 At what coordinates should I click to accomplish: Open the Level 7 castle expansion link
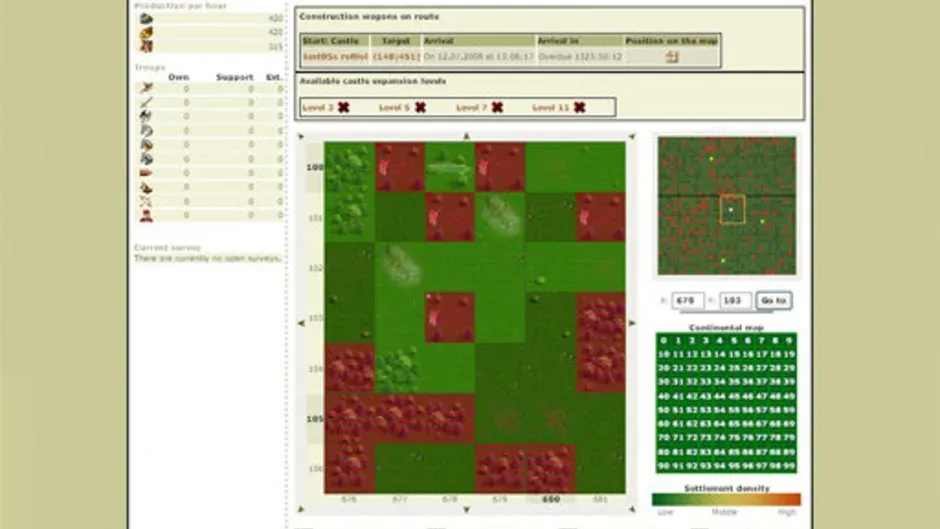coord(471,108)
